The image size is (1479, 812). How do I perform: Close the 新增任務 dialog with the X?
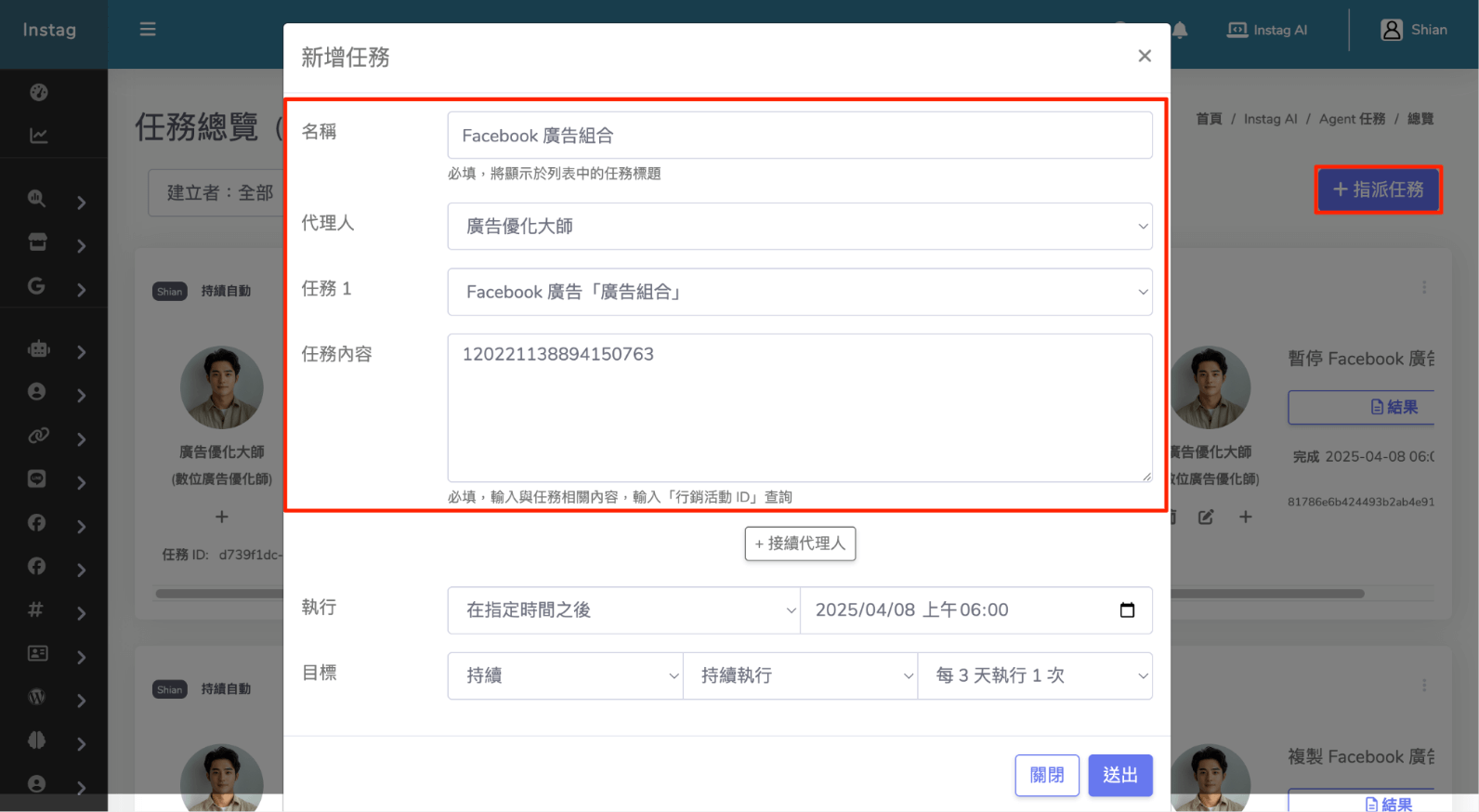tap(1145, 56)
